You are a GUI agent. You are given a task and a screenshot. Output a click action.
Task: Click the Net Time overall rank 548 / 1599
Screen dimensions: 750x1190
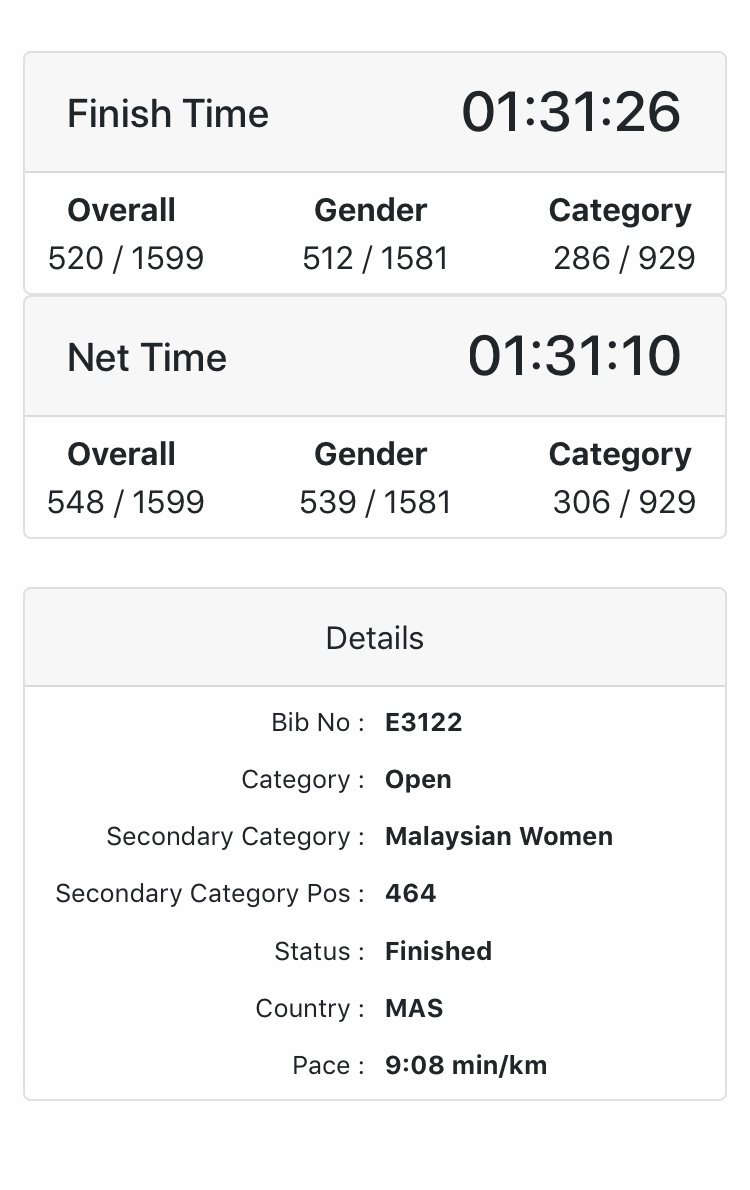click(126, 502)
